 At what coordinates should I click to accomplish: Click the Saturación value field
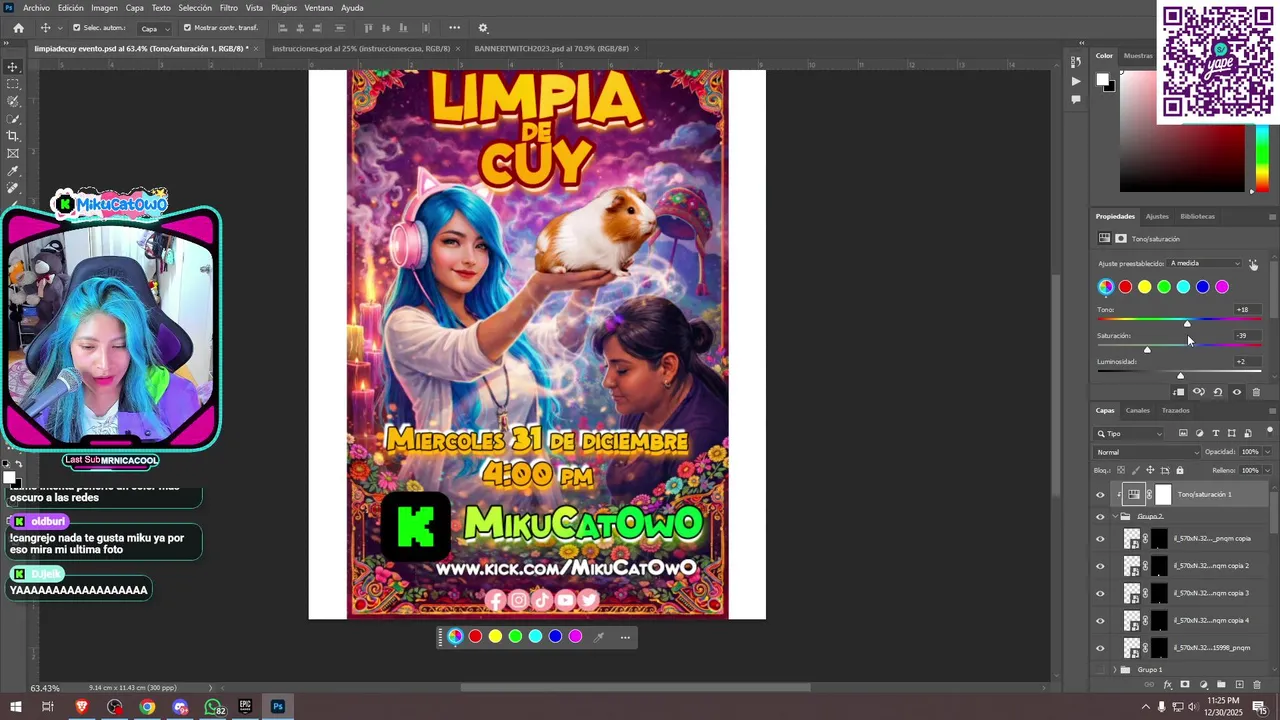[1247, 336]
